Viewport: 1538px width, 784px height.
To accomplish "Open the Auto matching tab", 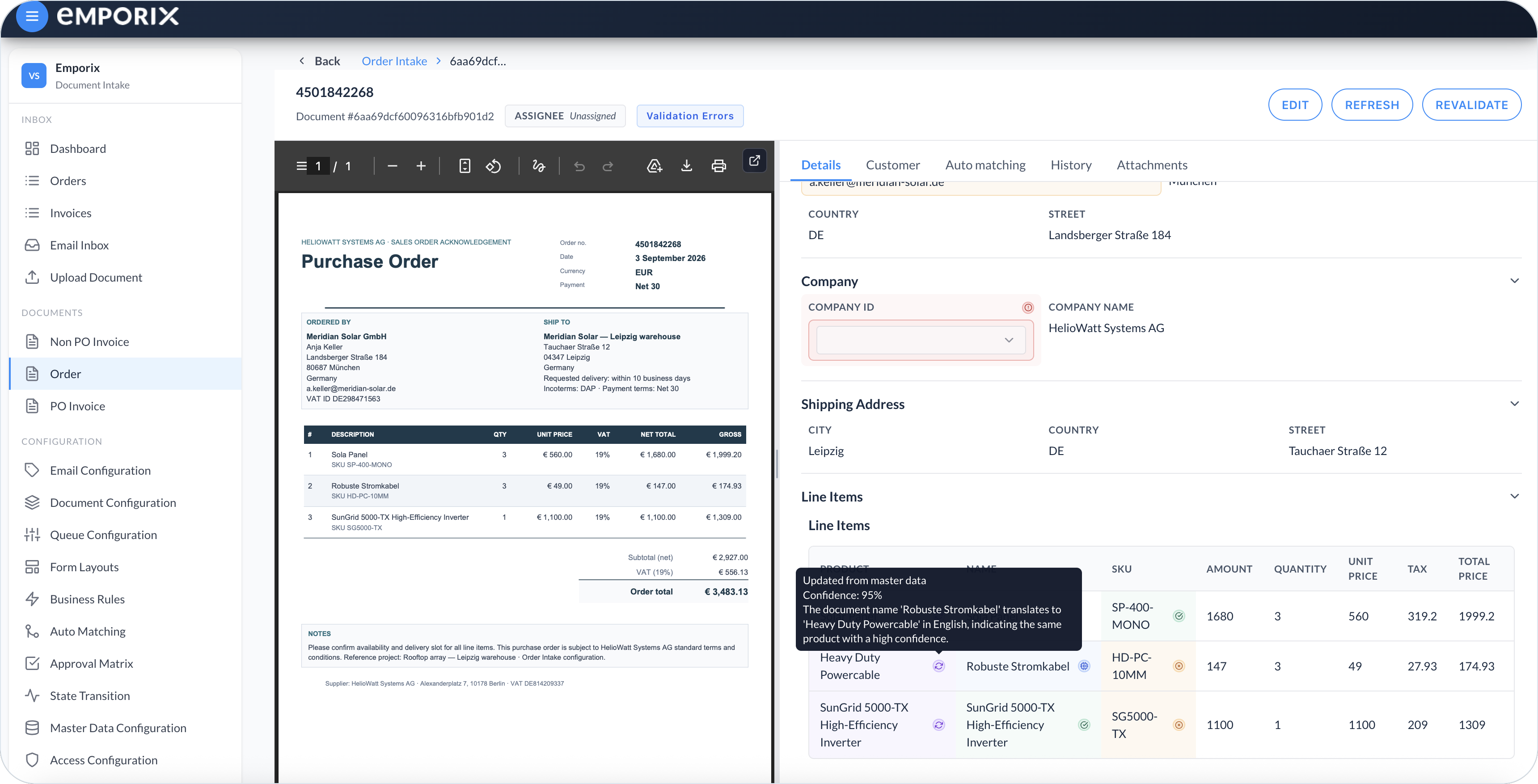I will coord(985,165).
